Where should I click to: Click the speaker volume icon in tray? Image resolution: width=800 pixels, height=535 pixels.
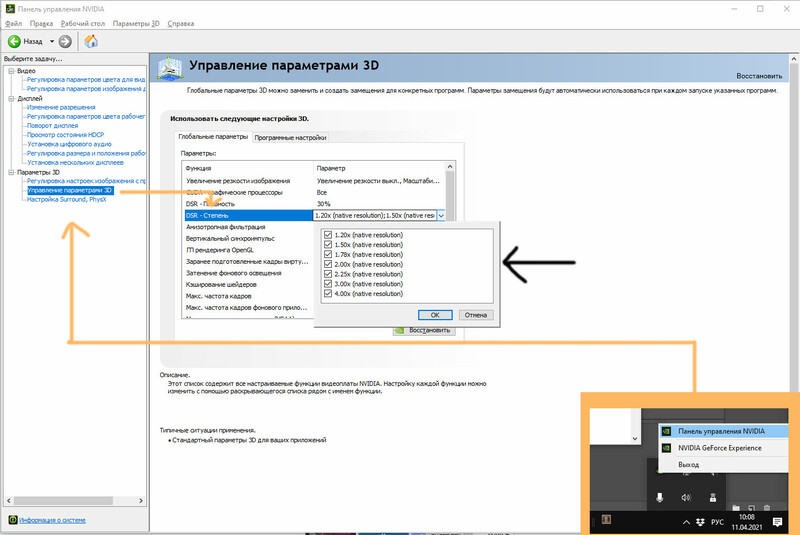tap(686, 496)
